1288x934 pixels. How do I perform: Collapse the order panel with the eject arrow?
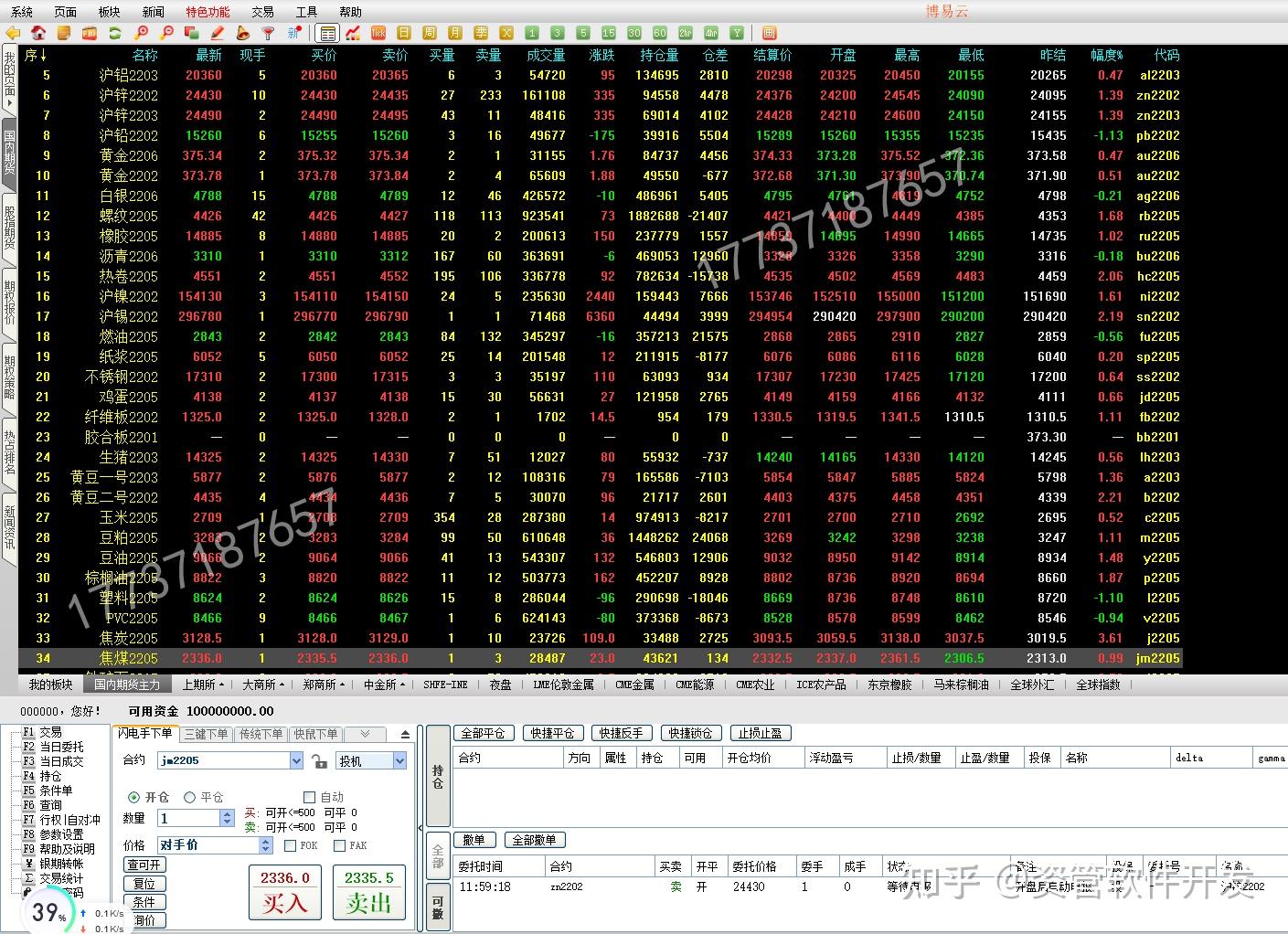405,734
